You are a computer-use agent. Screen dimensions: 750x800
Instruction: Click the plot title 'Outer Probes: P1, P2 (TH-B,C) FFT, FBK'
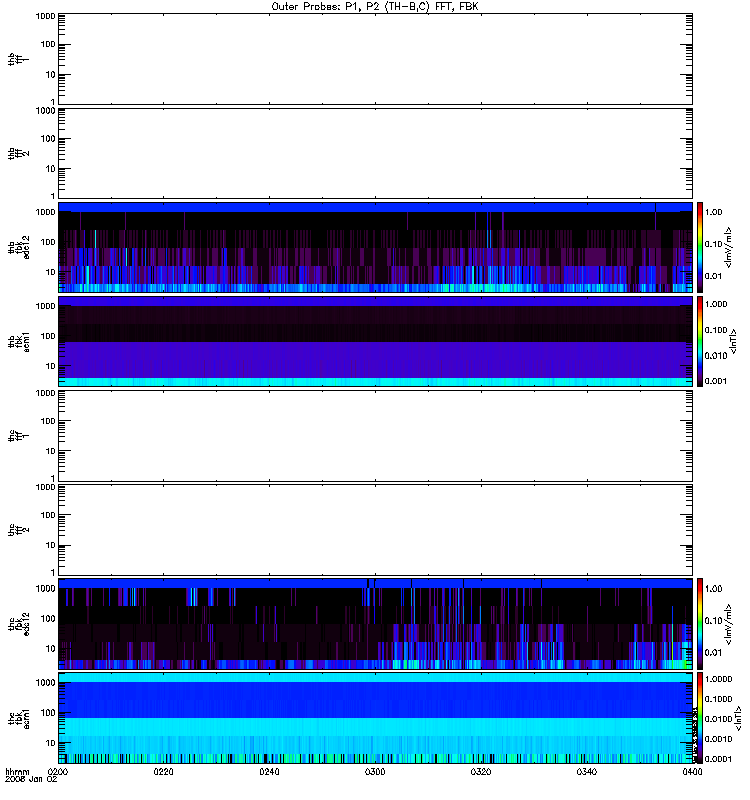(x=375, y=7)
